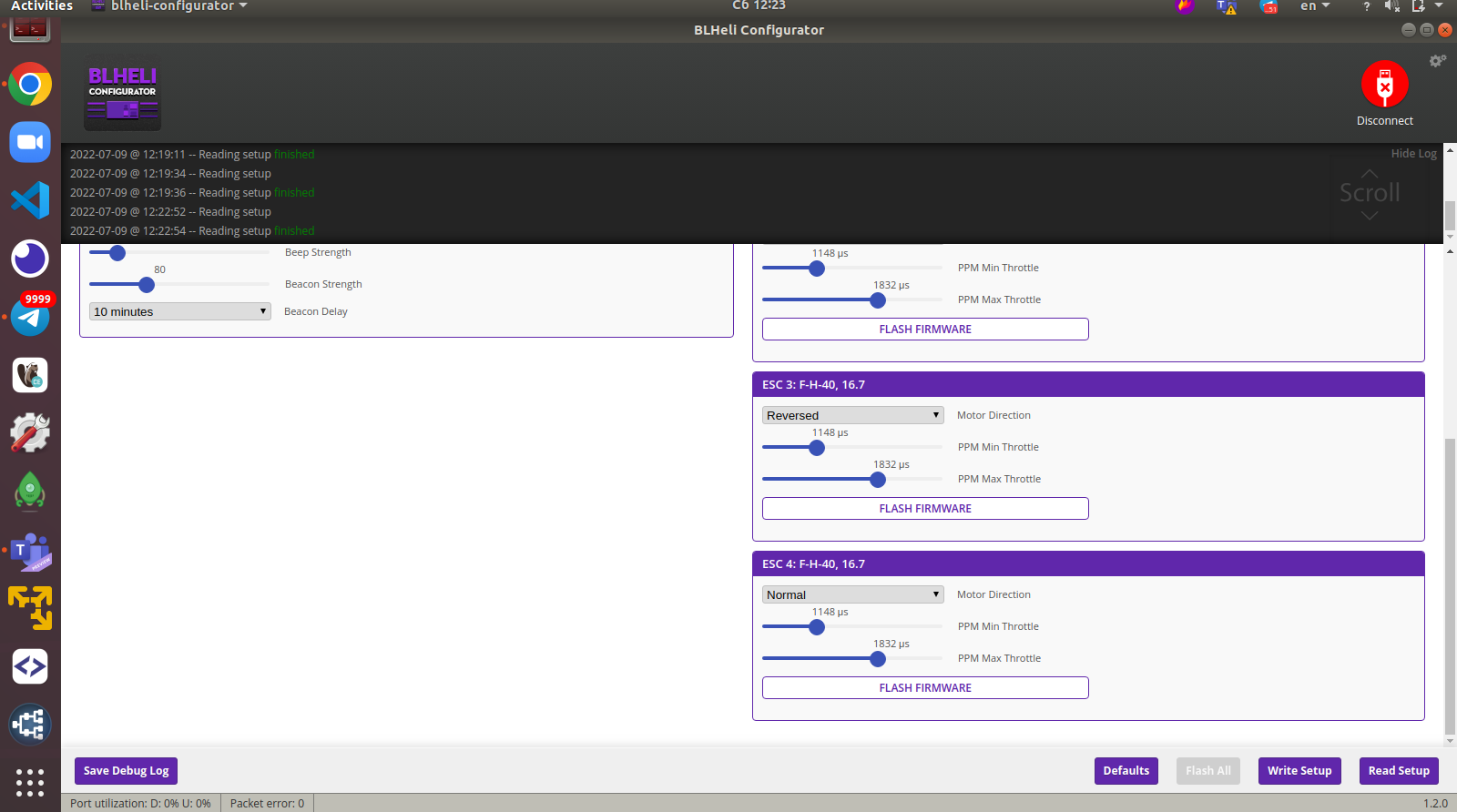
Task: Open Telegram with 9999 badge
Action: pyautogui.click(x=30, y=317)
